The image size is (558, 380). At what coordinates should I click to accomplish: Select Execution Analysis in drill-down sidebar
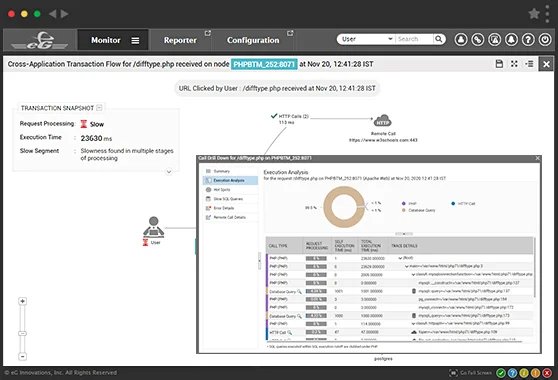coord(231,180)
